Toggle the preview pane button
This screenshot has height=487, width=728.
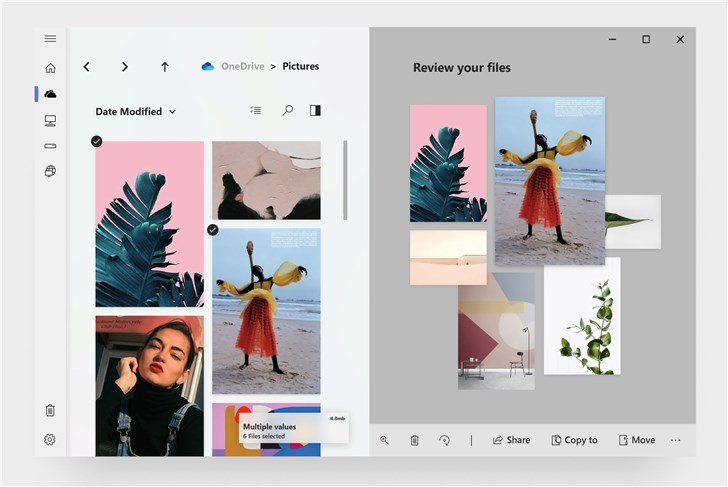pos(315,111)
